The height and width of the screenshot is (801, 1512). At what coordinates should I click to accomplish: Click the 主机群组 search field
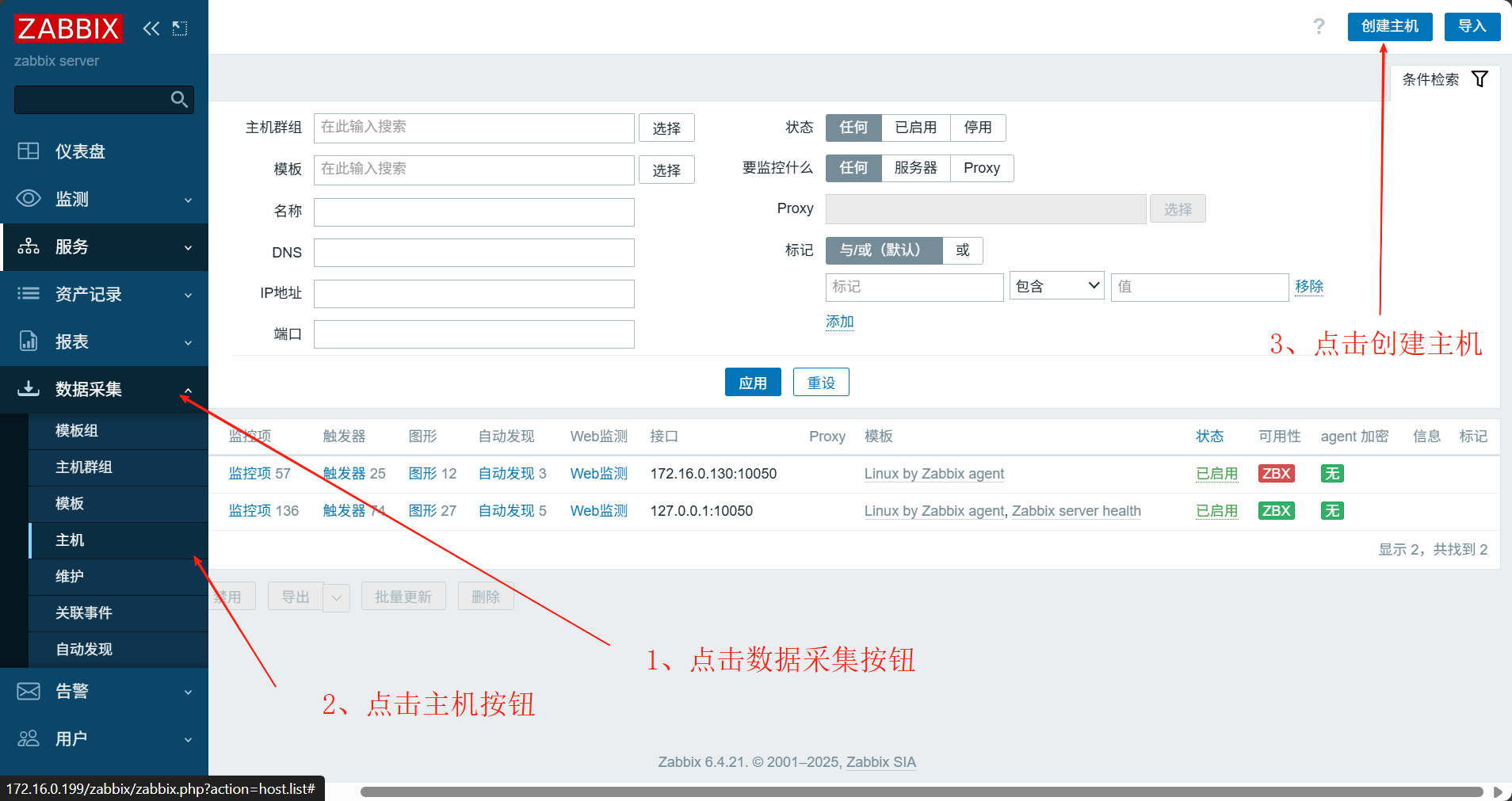474,128
